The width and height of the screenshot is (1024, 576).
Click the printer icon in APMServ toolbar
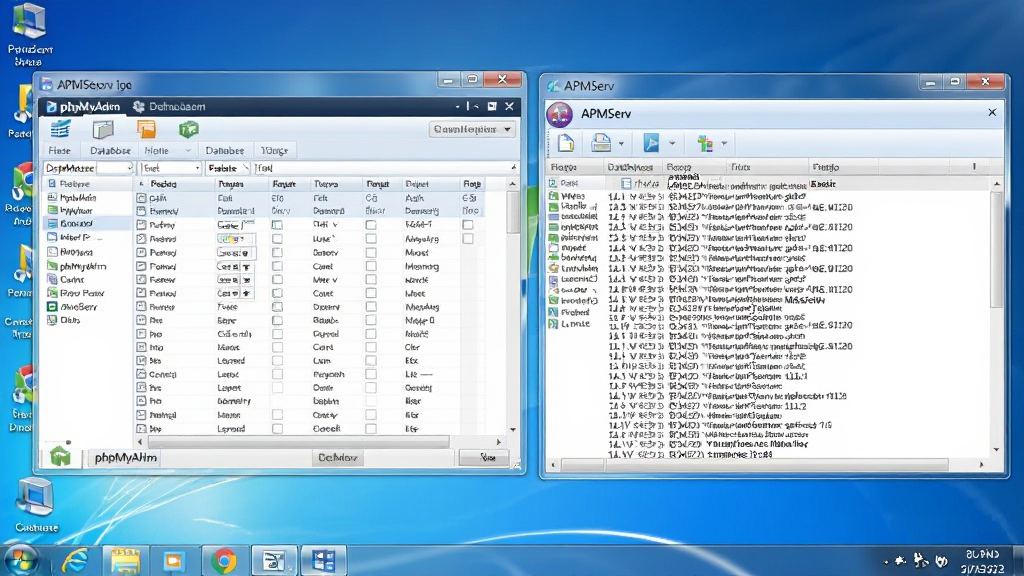(x=601, y=142)
